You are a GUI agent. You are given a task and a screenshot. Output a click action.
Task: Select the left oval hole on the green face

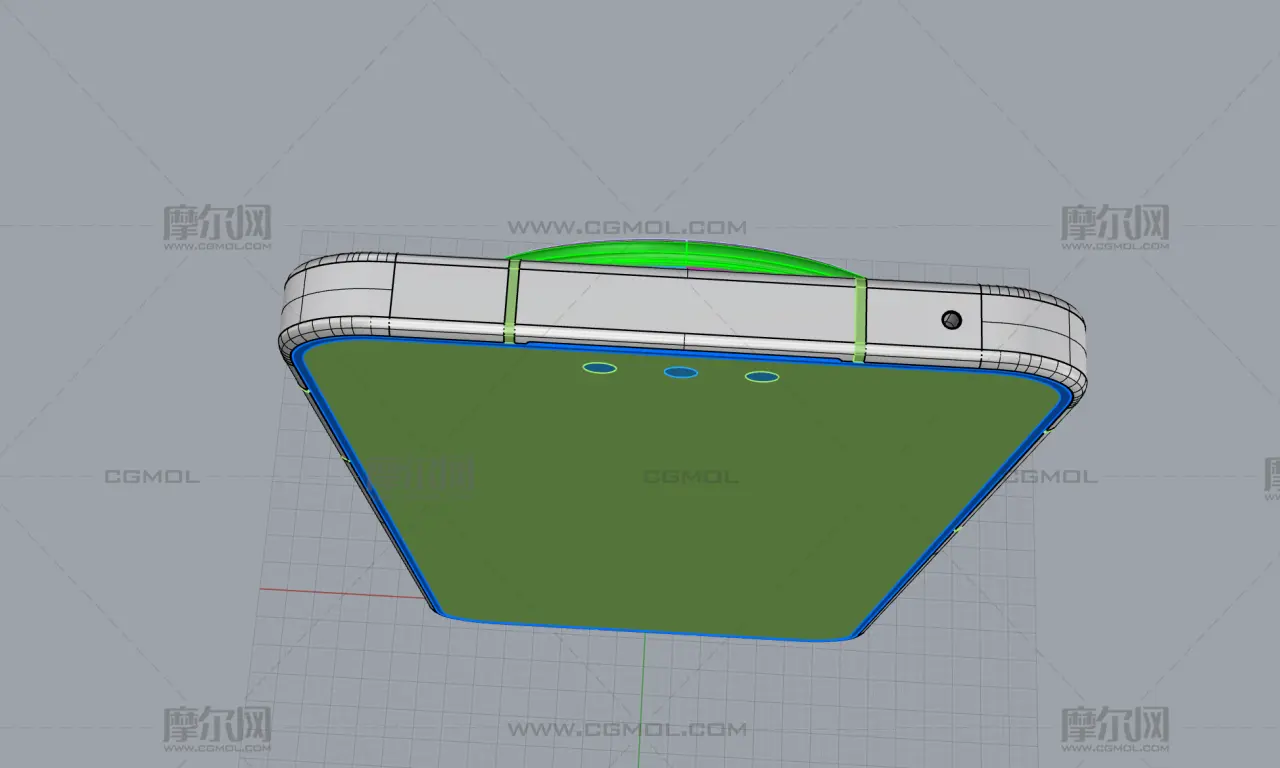pyautogui.click(x=600, y=368)
